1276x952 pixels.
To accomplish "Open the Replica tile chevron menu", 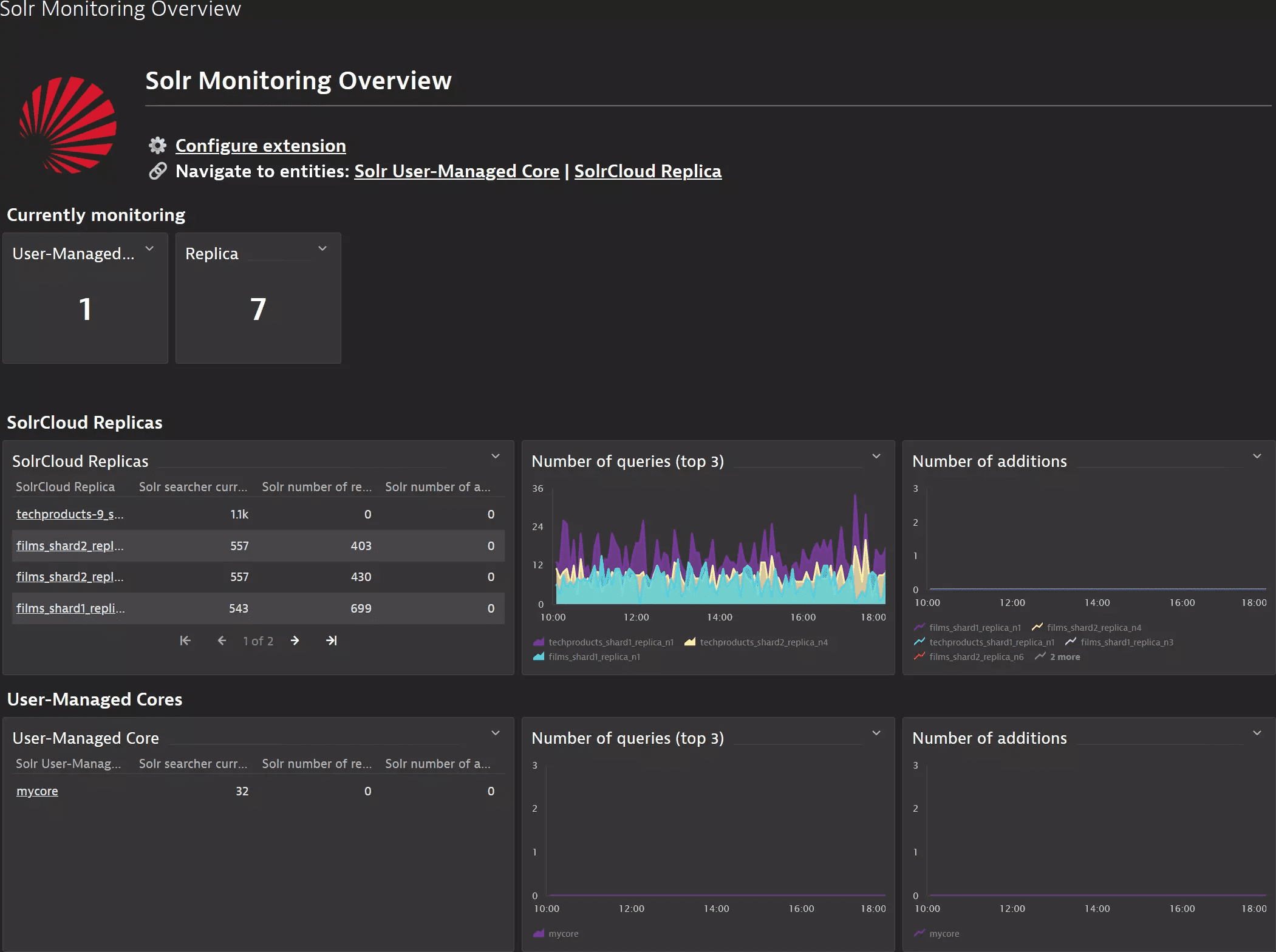I will pyautogui.click(x=322, y=248).
